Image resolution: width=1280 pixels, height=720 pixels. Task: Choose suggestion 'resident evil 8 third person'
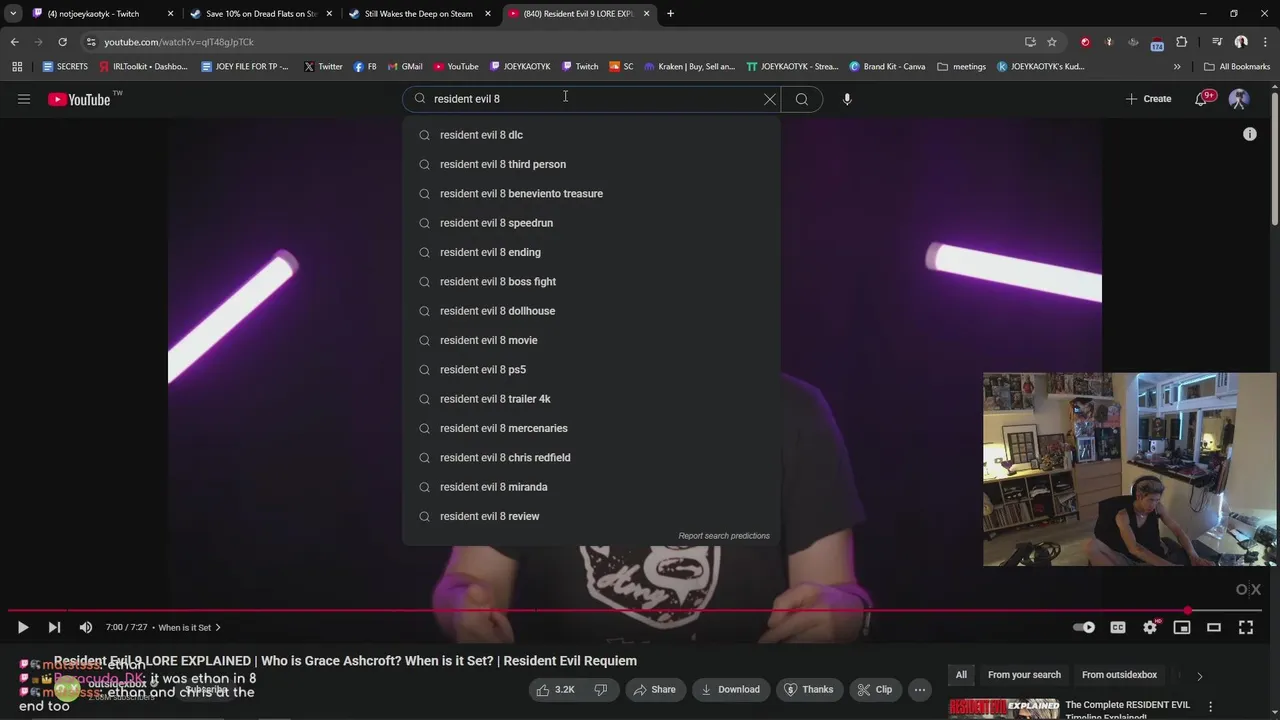click(591, 164)
